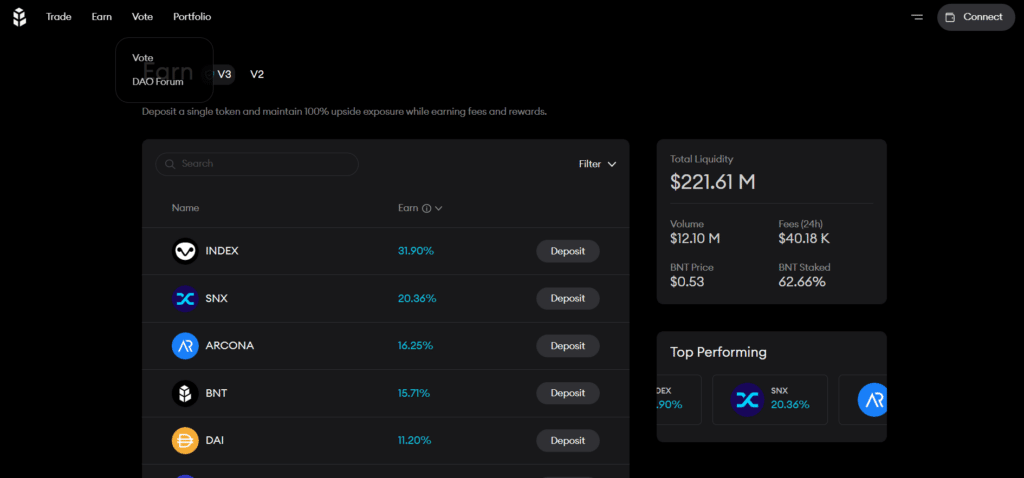Image resolution: width=1024 pixels, height=478 pixels.
Task: Click Deposit for the BNT token
Action: tap(567, 393)
